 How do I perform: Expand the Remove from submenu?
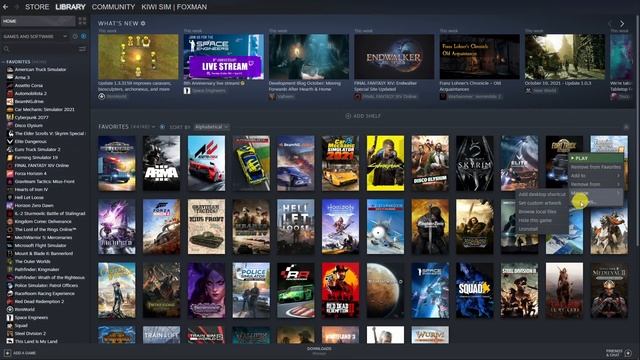596,184
